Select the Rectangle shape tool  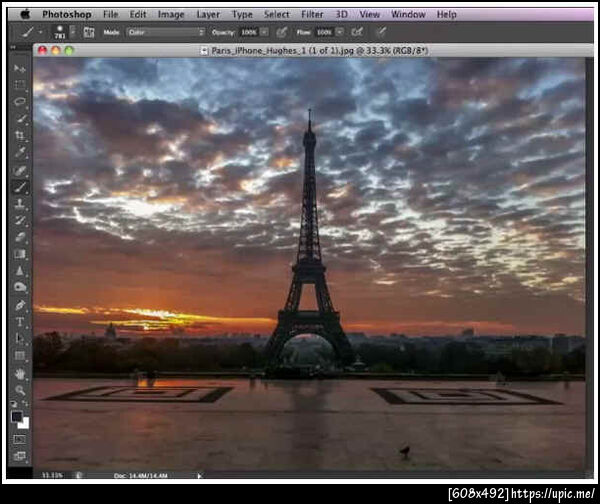19,356
